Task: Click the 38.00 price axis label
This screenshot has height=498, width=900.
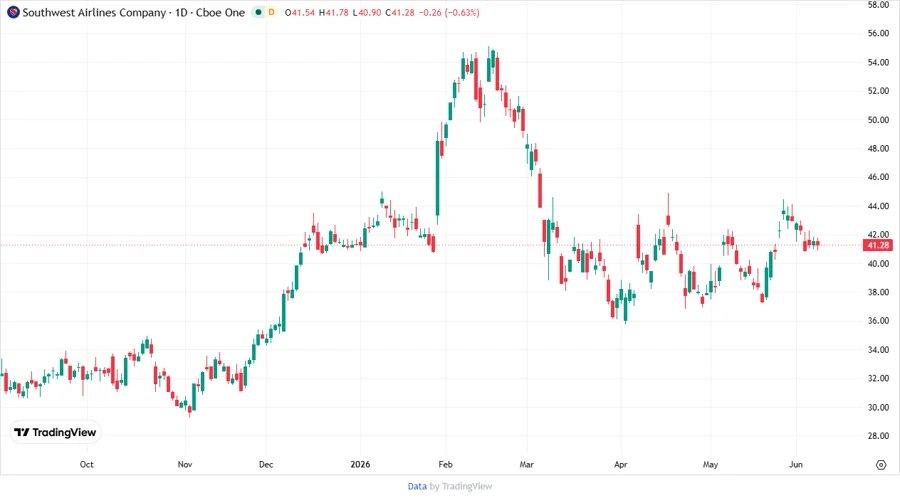Action: pos(878,292)
